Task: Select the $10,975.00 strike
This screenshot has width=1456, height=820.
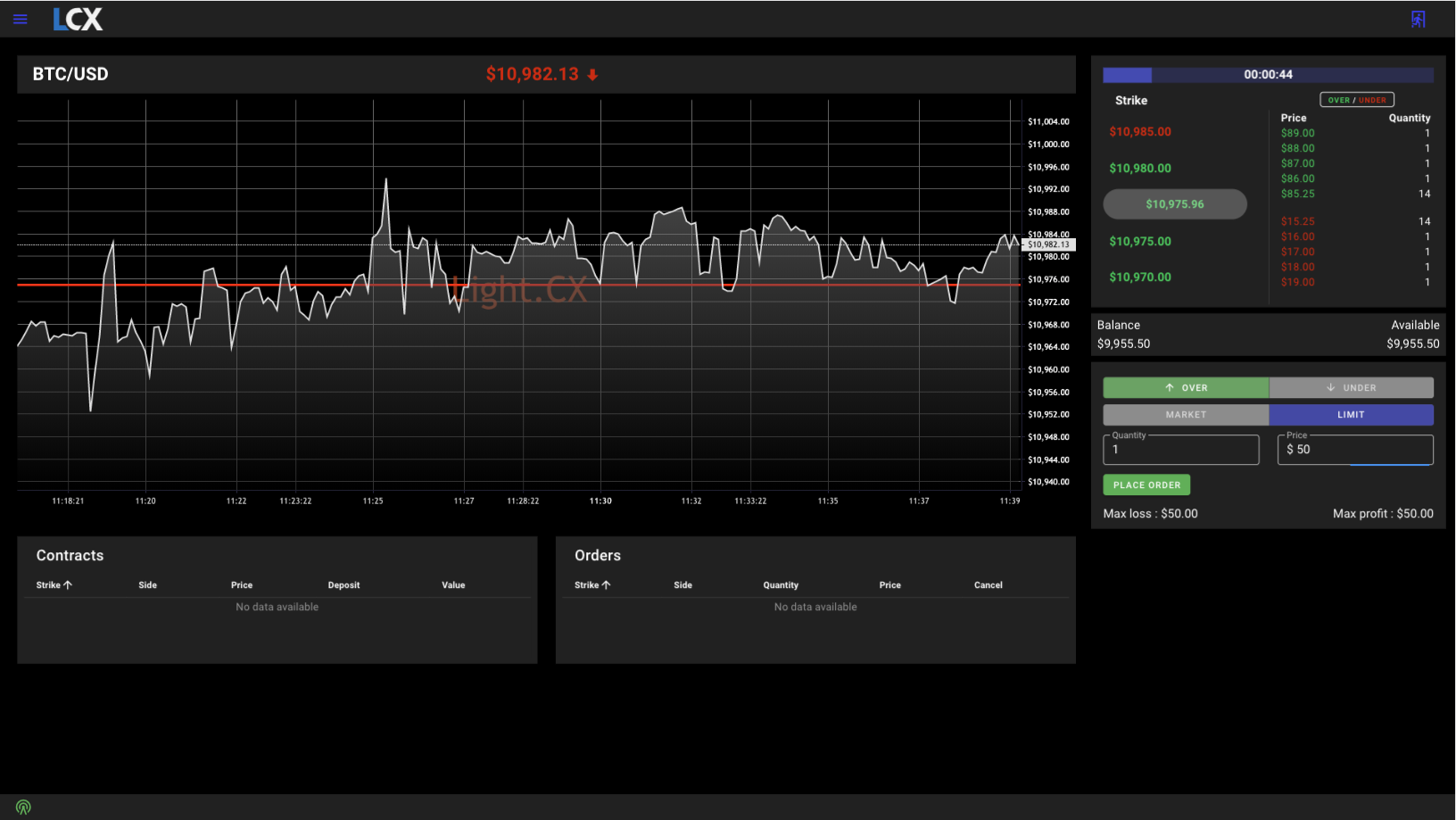Action: tap(1140, 241)
